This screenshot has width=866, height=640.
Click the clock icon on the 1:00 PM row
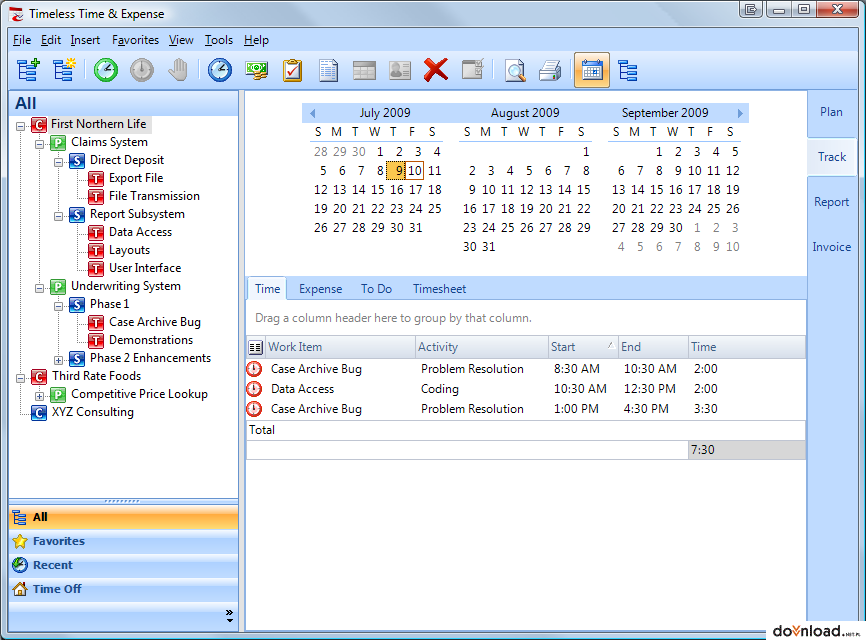[x=254, y=409]
